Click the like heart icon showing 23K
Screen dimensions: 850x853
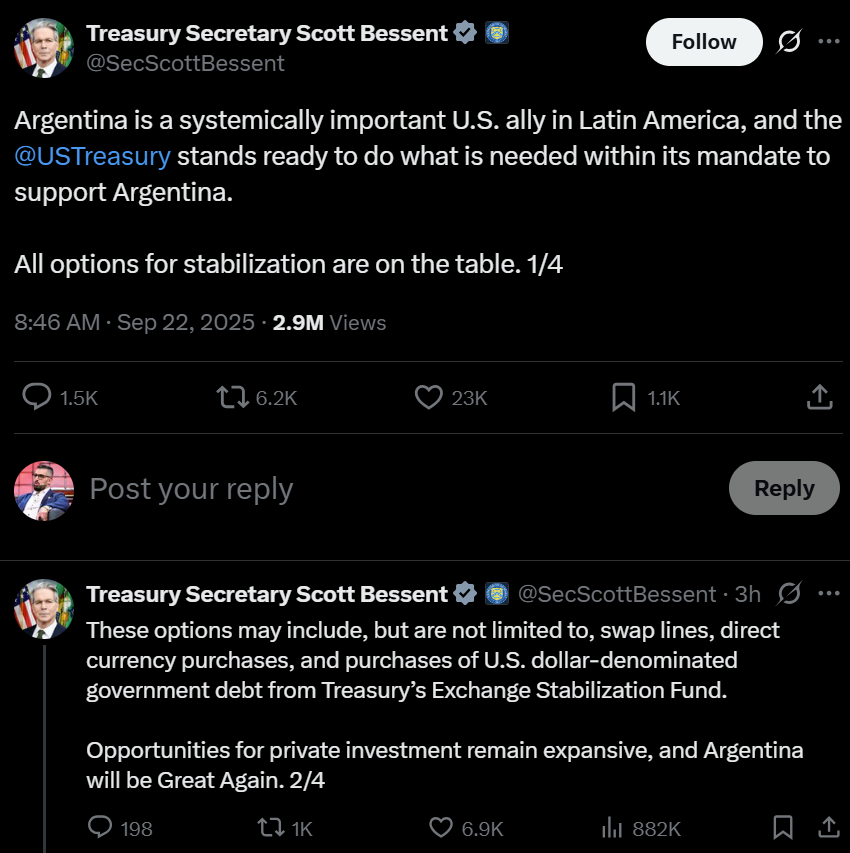tap(429, 397)
